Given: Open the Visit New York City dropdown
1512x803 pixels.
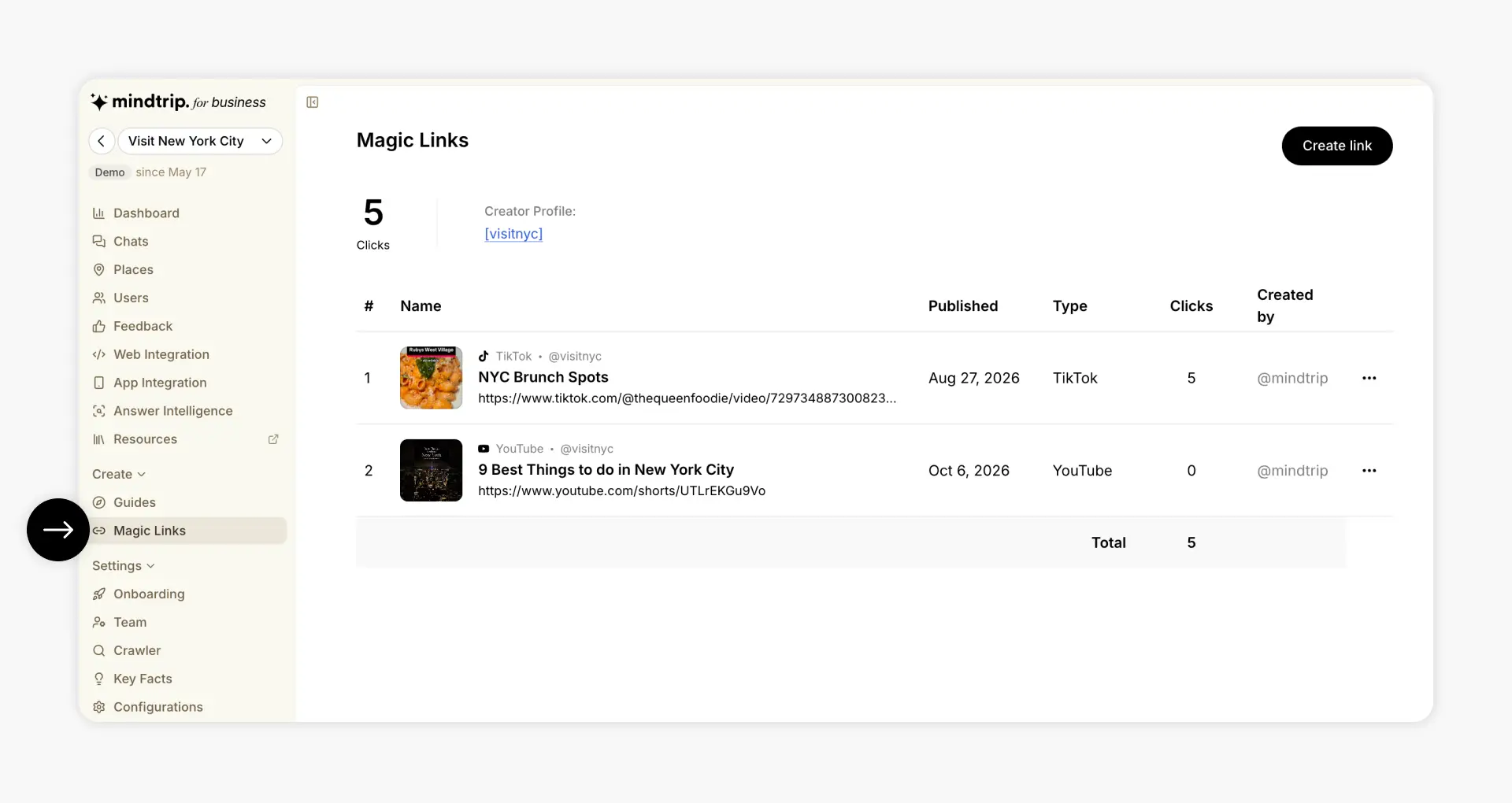Looking at the screenshot, I should 200,141.
